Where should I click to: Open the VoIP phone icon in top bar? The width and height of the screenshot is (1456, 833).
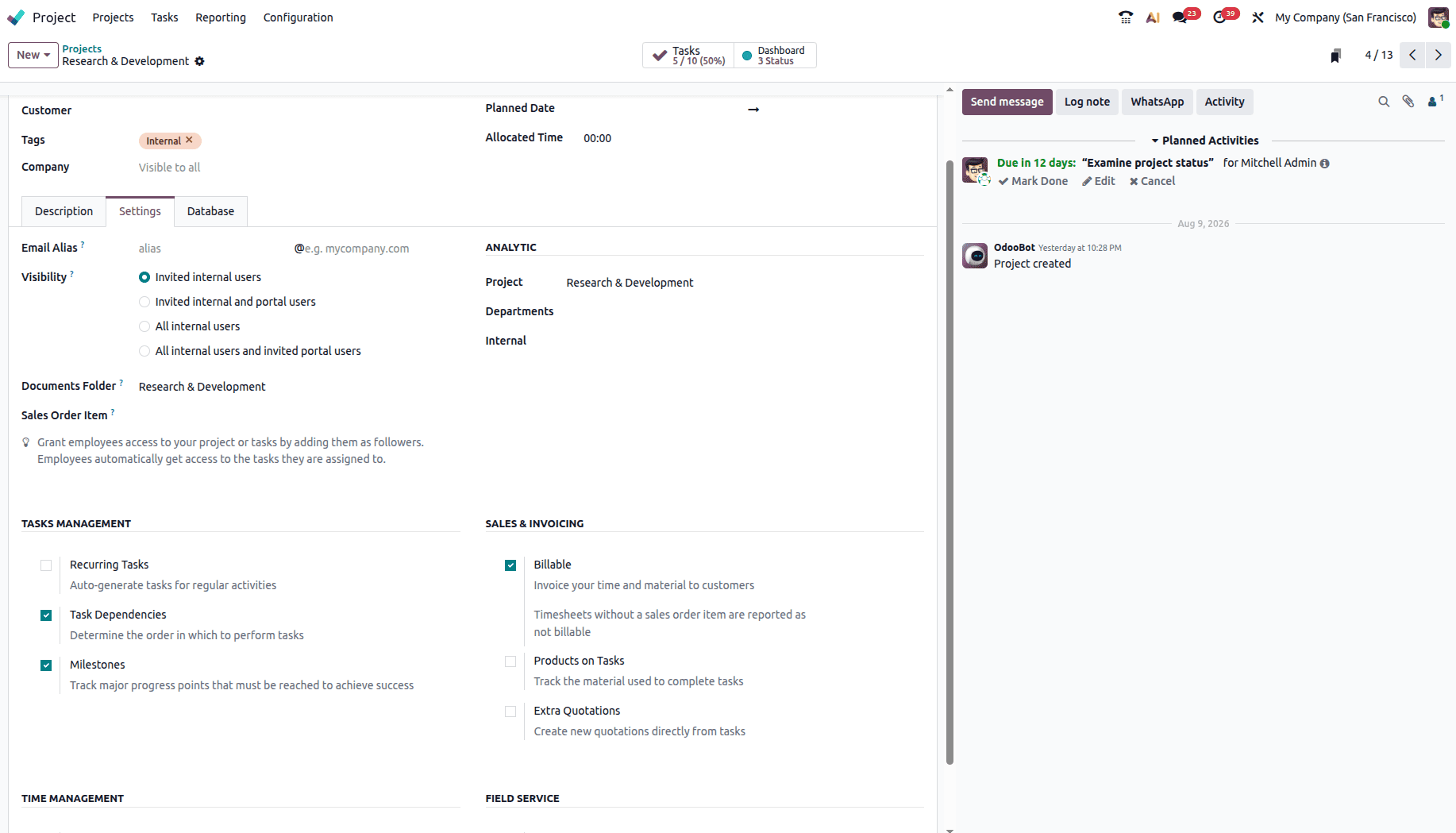click(x=1126, y=17)
